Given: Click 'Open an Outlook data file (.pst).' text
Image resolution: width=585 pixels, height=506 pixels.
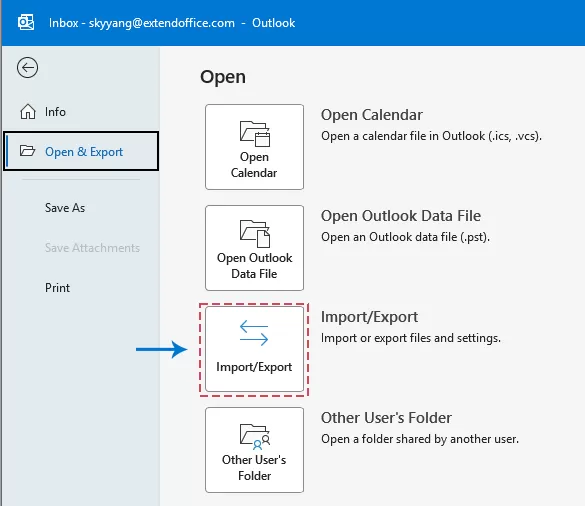Looking at the screenshot, I should (405, 237).
